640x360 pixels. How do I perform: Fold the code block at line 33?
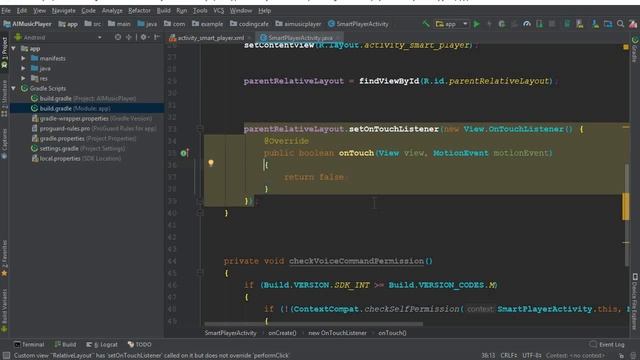point(200,129)
